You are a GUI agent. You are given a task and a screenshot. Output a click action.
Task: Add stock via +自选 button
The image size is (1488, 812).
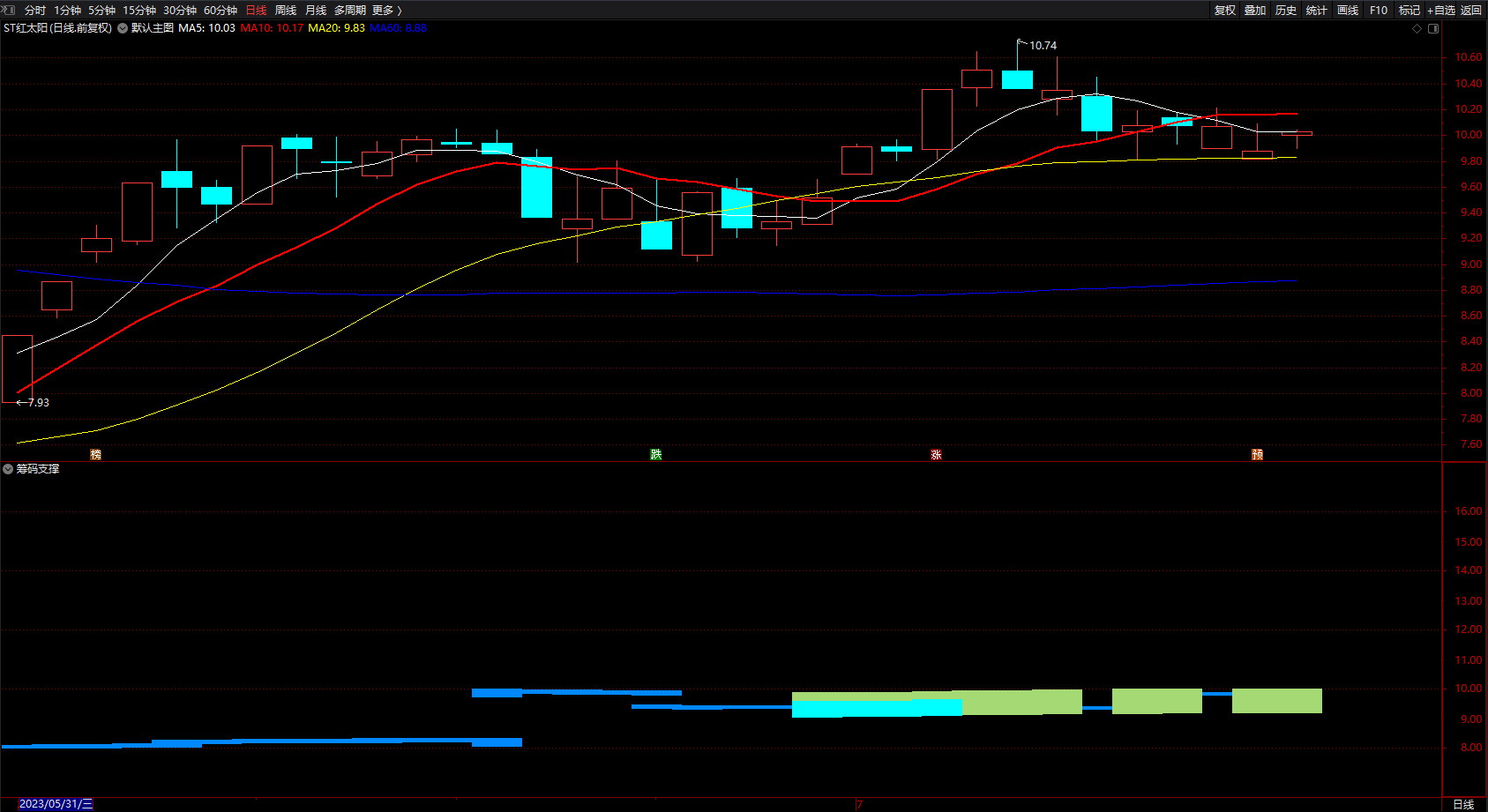1441,11
